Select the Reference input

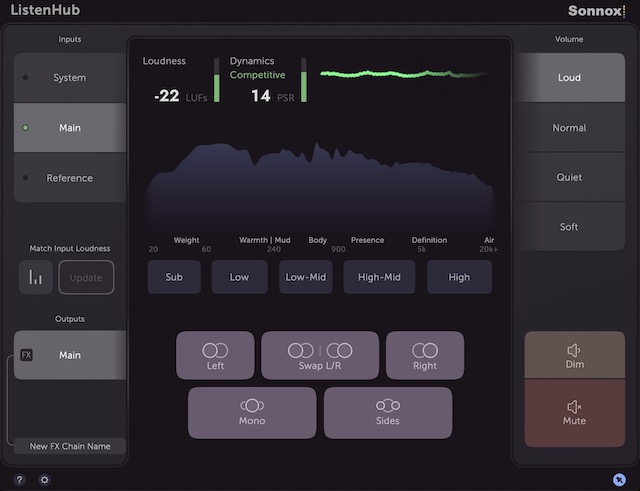(70, 178)
